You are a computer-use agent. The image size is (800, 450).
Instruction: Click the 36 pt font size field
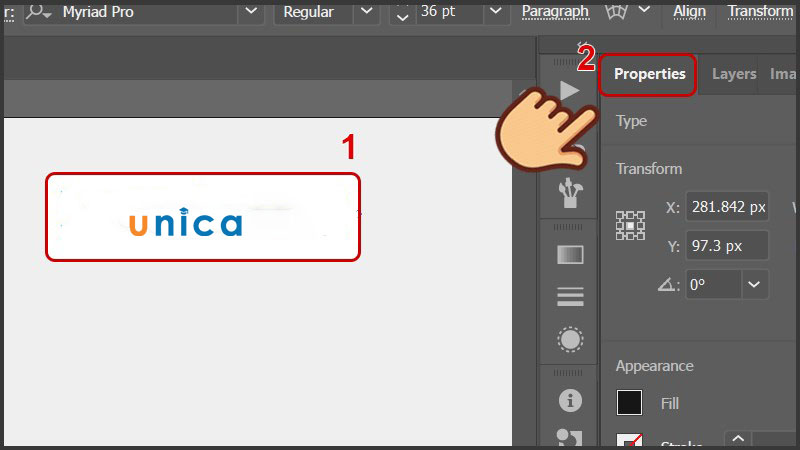[x=449, y=12]
